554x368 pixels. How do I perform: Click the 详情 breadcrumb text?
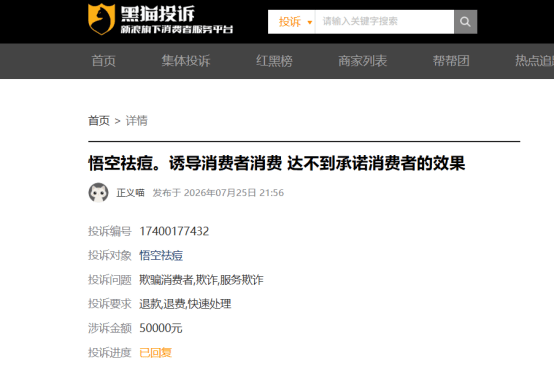click(137, 121)
